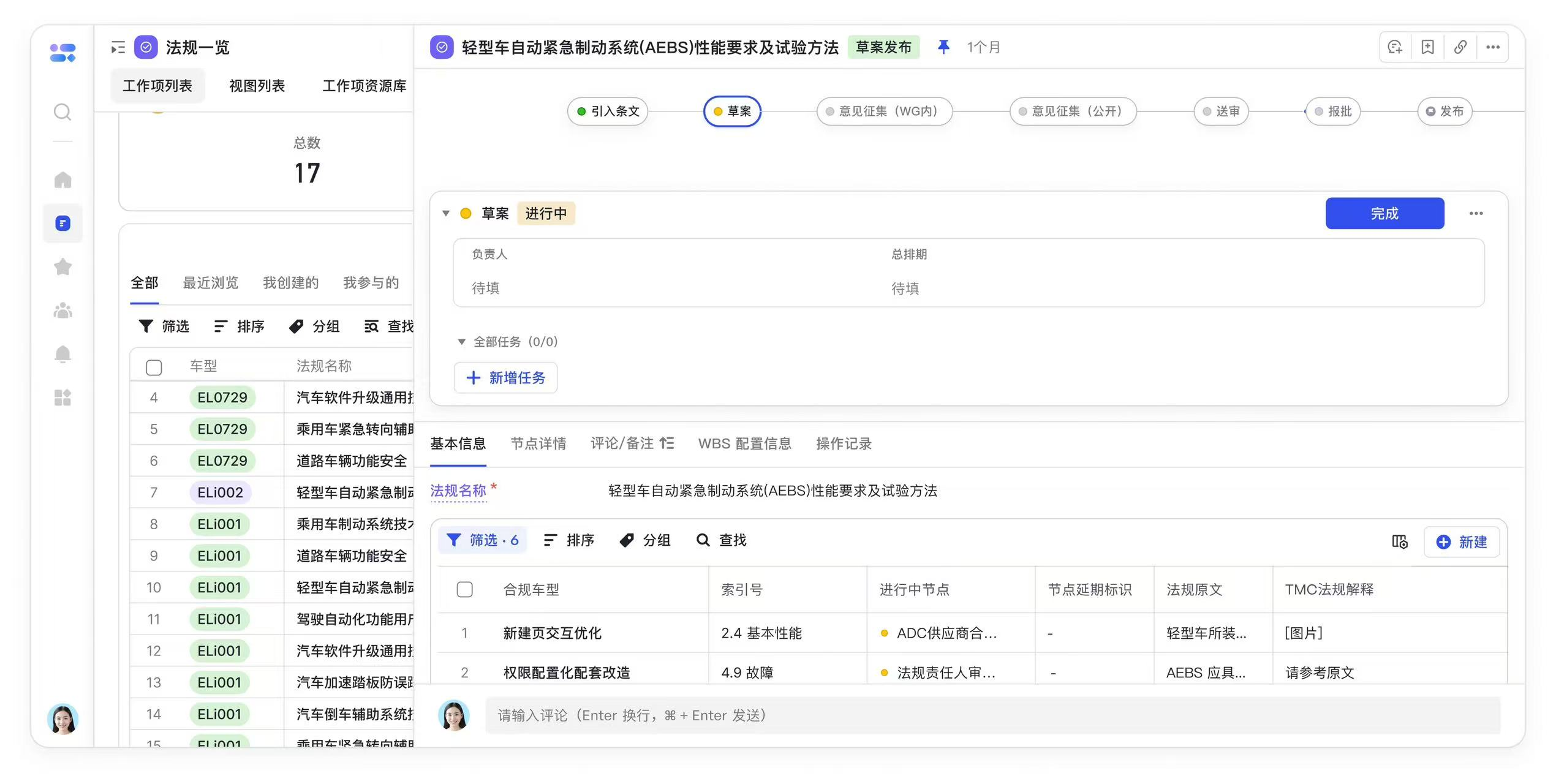The width and height of the screenshot is (1556, 784).
Task: Open the notifications bell in sidebar
Action: coord(62,354)
